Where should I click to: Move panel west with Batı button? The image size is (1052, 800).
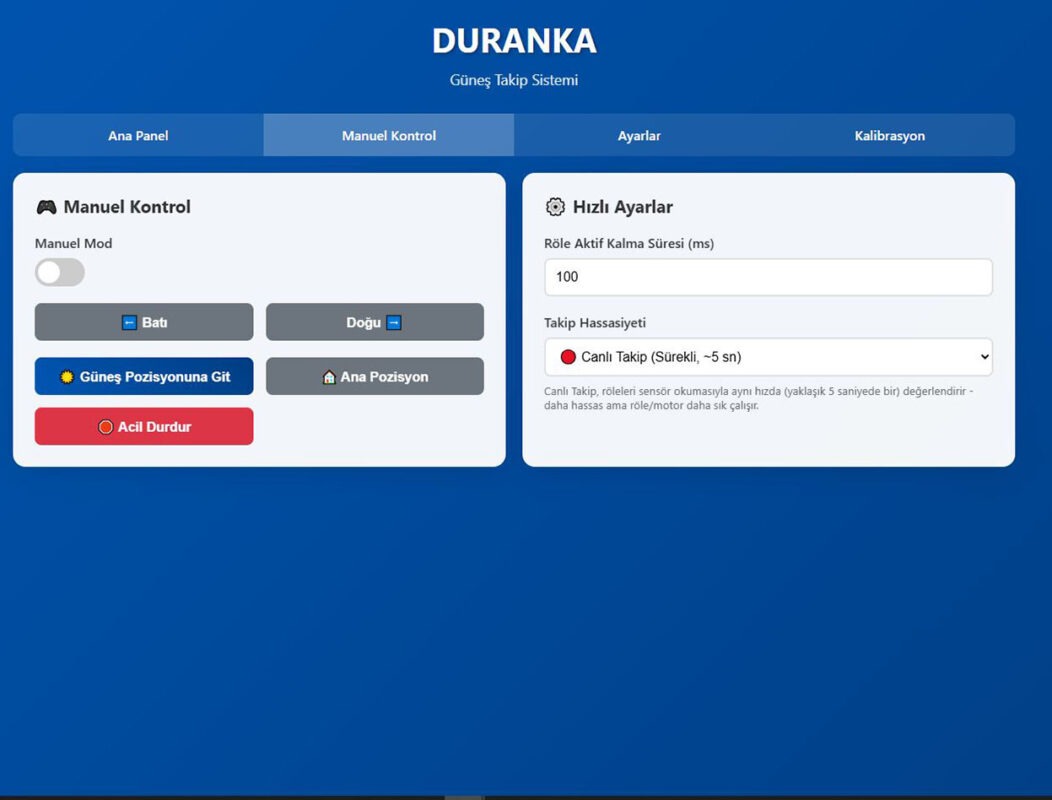pyautogui.click(x=144, y=322)
